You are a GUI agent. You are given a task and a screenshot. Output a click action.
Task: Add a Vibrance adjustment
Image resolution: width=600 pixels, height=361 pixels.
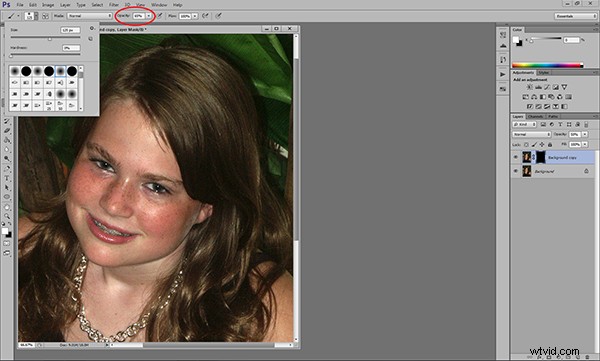[x=564, y=87]
